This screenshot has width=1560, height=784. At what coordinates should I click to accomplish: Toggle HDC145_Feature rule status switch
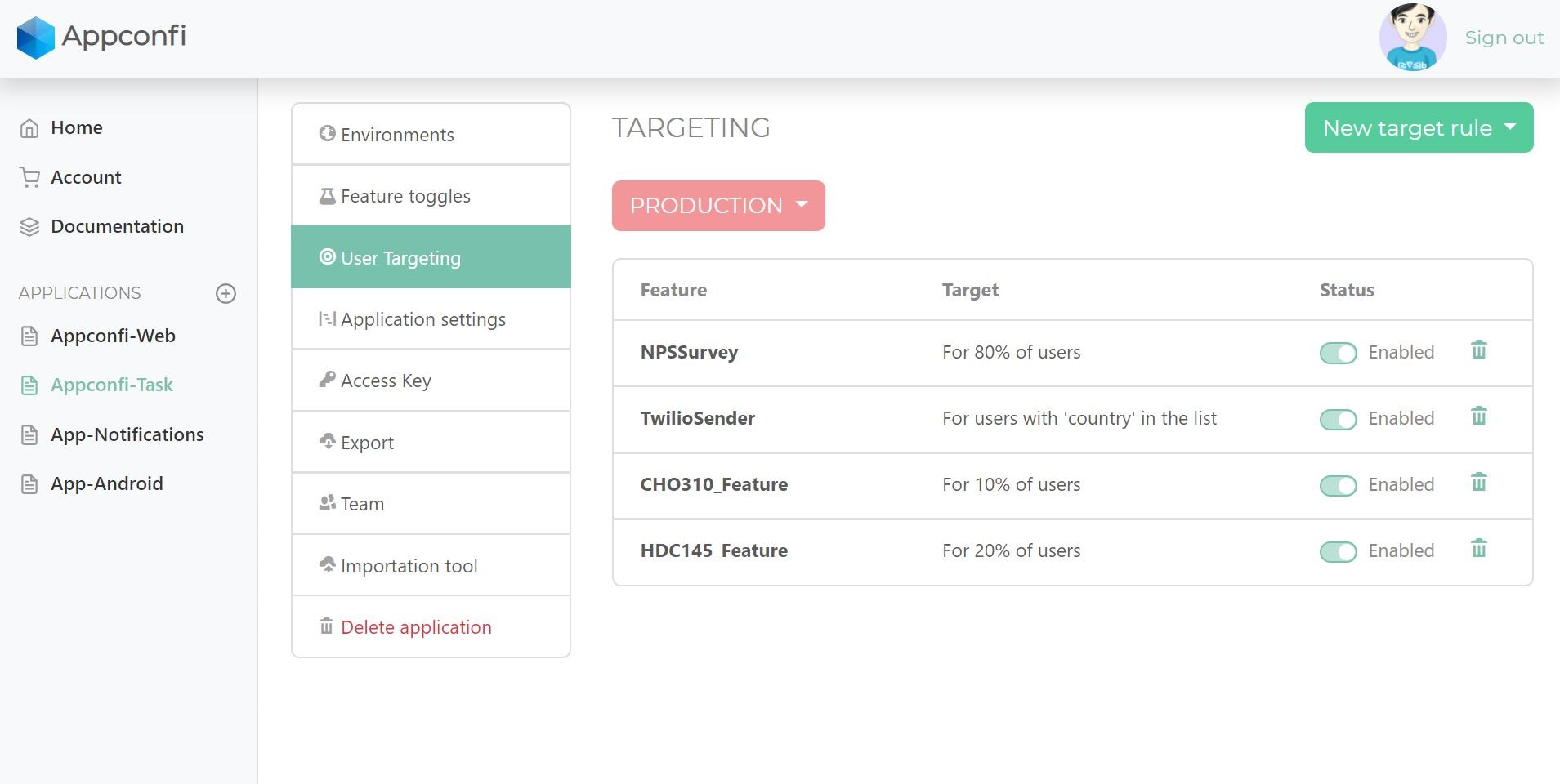[x=1338, y=551]
